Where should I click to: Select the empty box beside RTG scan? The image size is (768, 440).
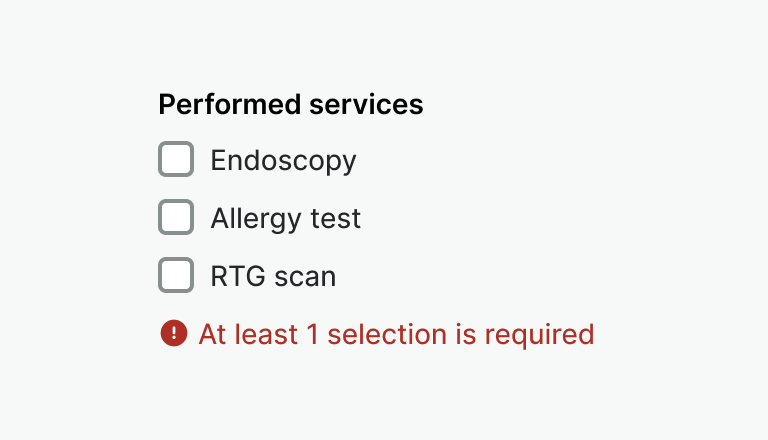[176, 276]
